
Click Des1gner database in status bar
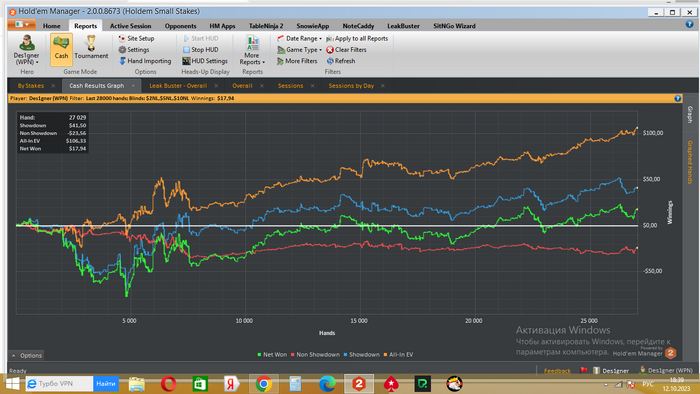(x=611, y=370)
